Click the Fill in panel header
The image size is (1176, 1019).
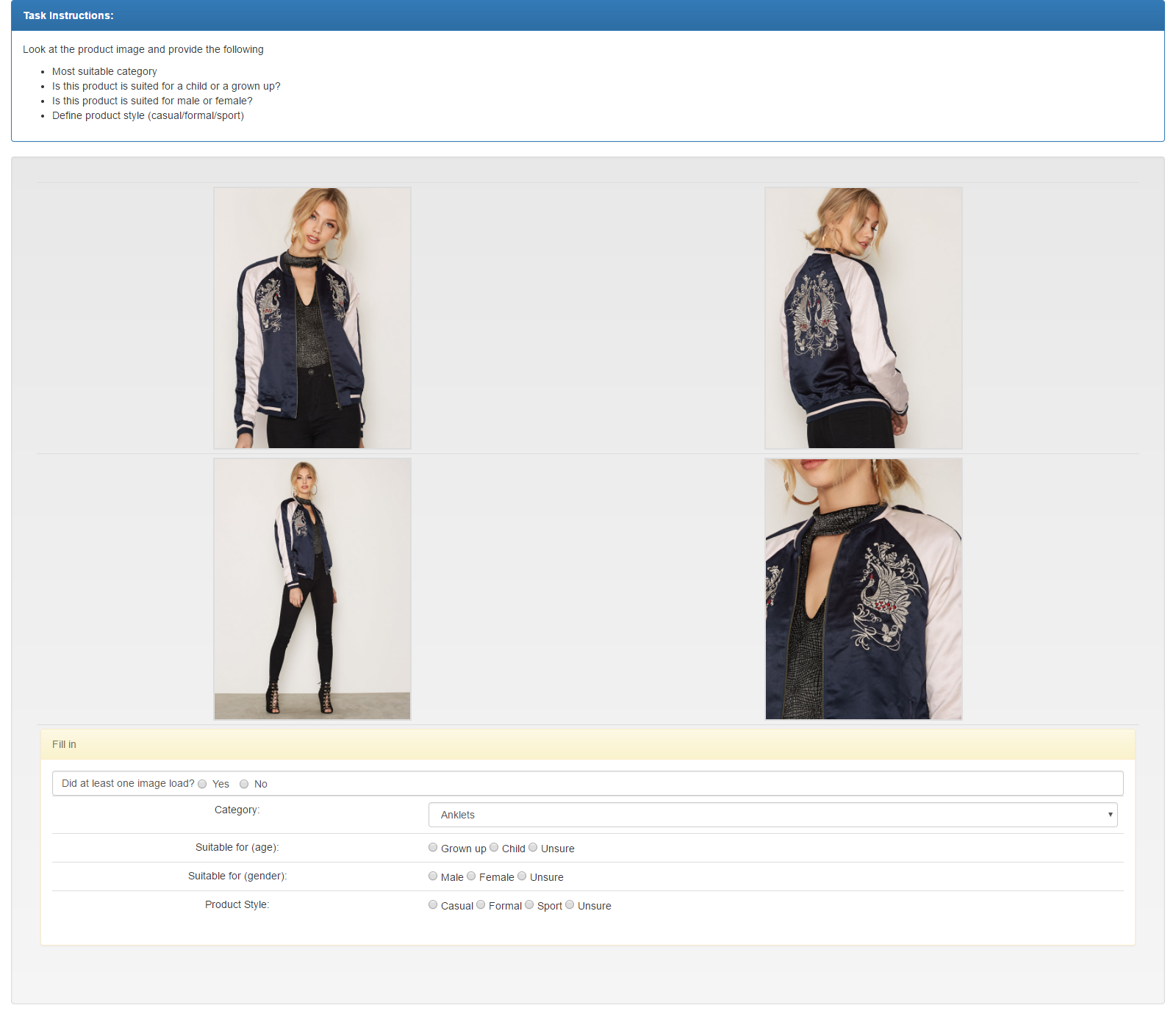tap(588, 744)
